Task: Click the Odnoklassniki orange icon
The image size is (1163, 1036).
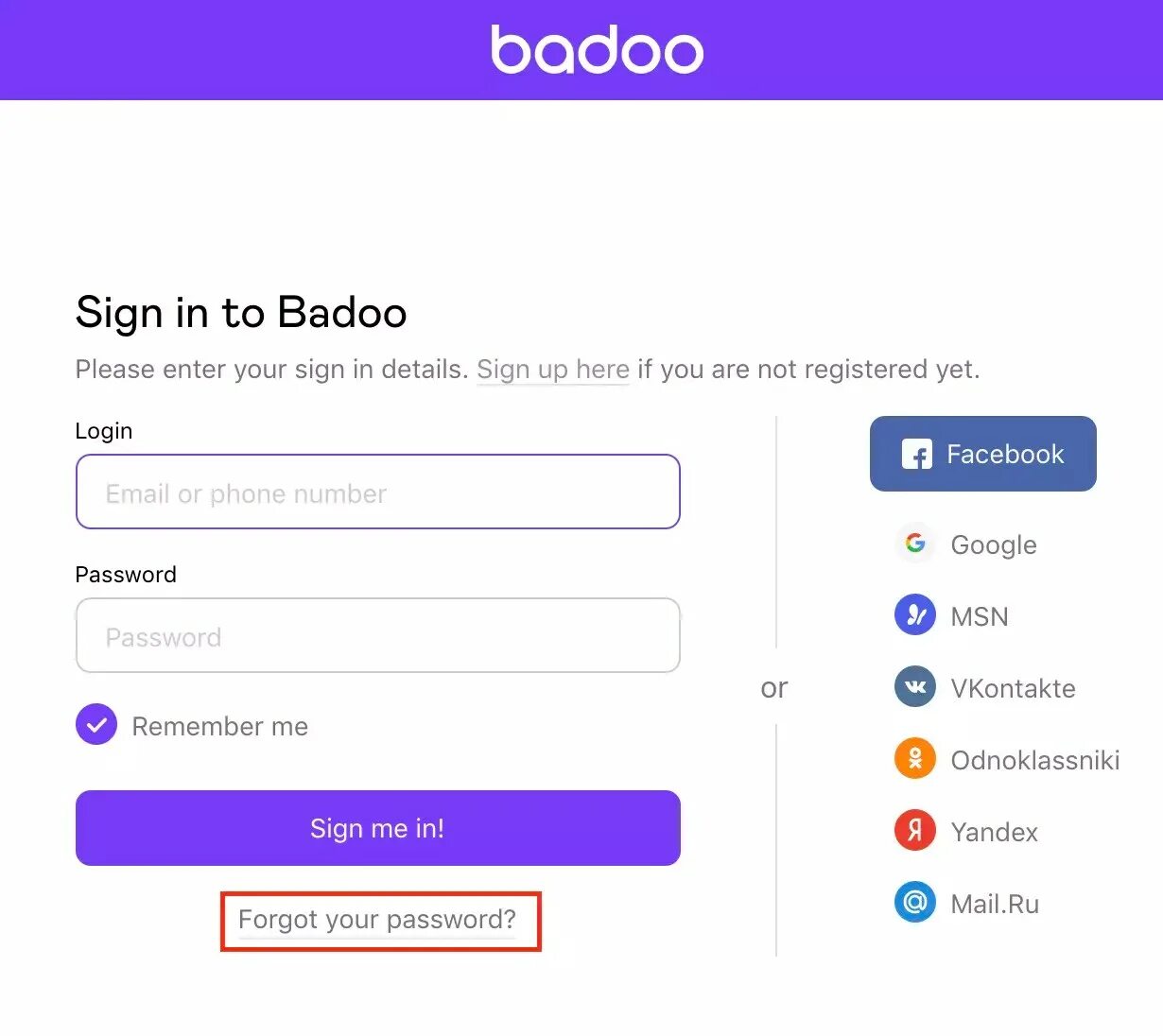Action: point(915,759)
